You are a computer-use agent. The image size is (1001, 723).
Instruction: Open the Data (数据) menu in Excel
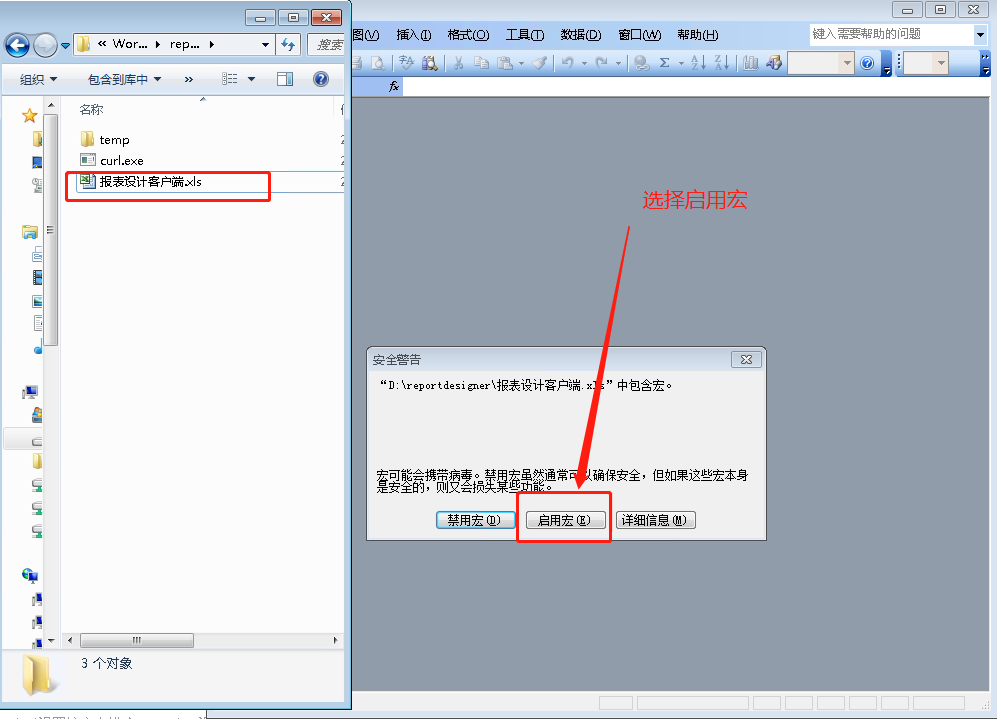(581, 34)
